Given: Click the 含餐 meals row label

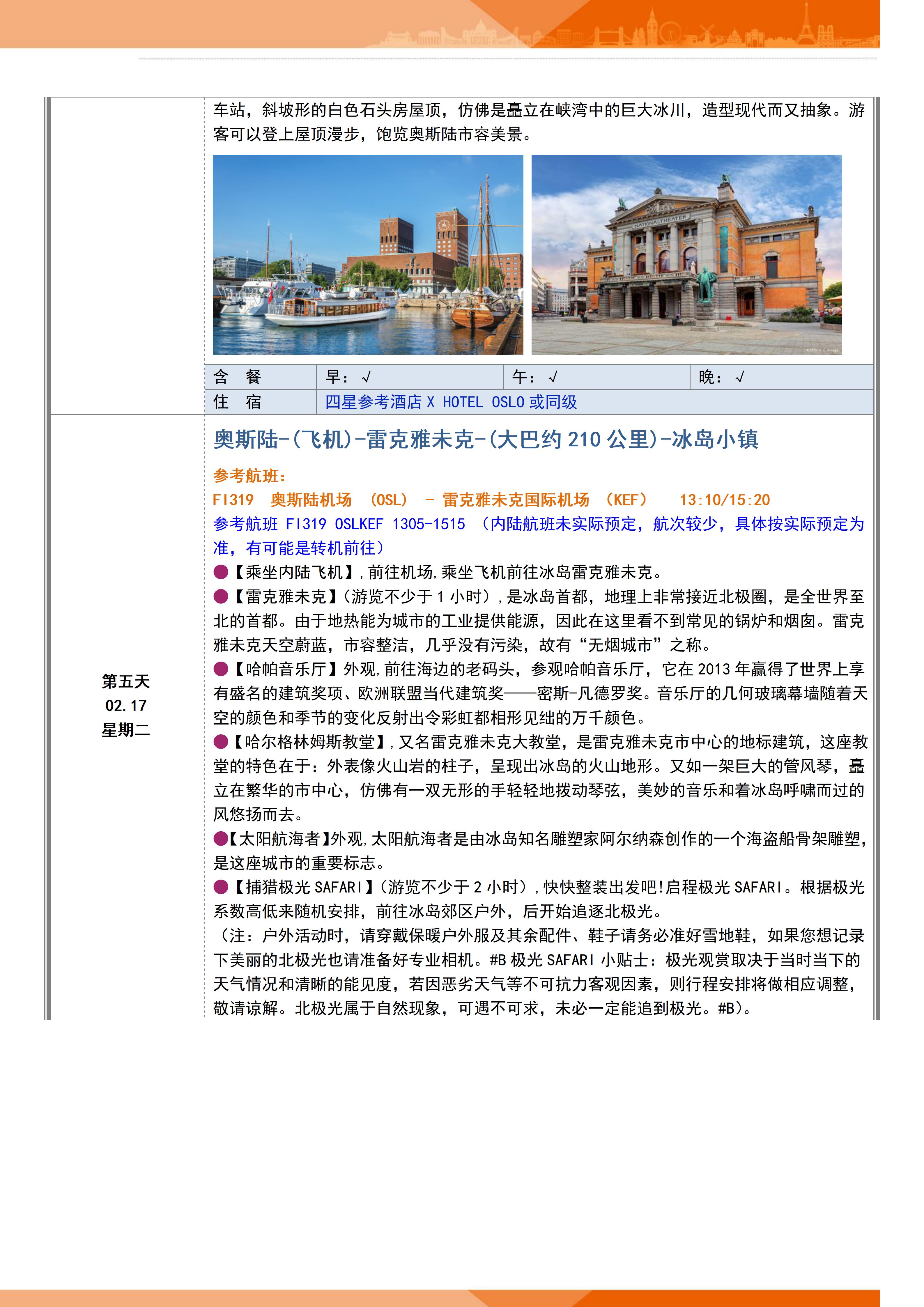Looking at the screenshot, I should (237, 377).
